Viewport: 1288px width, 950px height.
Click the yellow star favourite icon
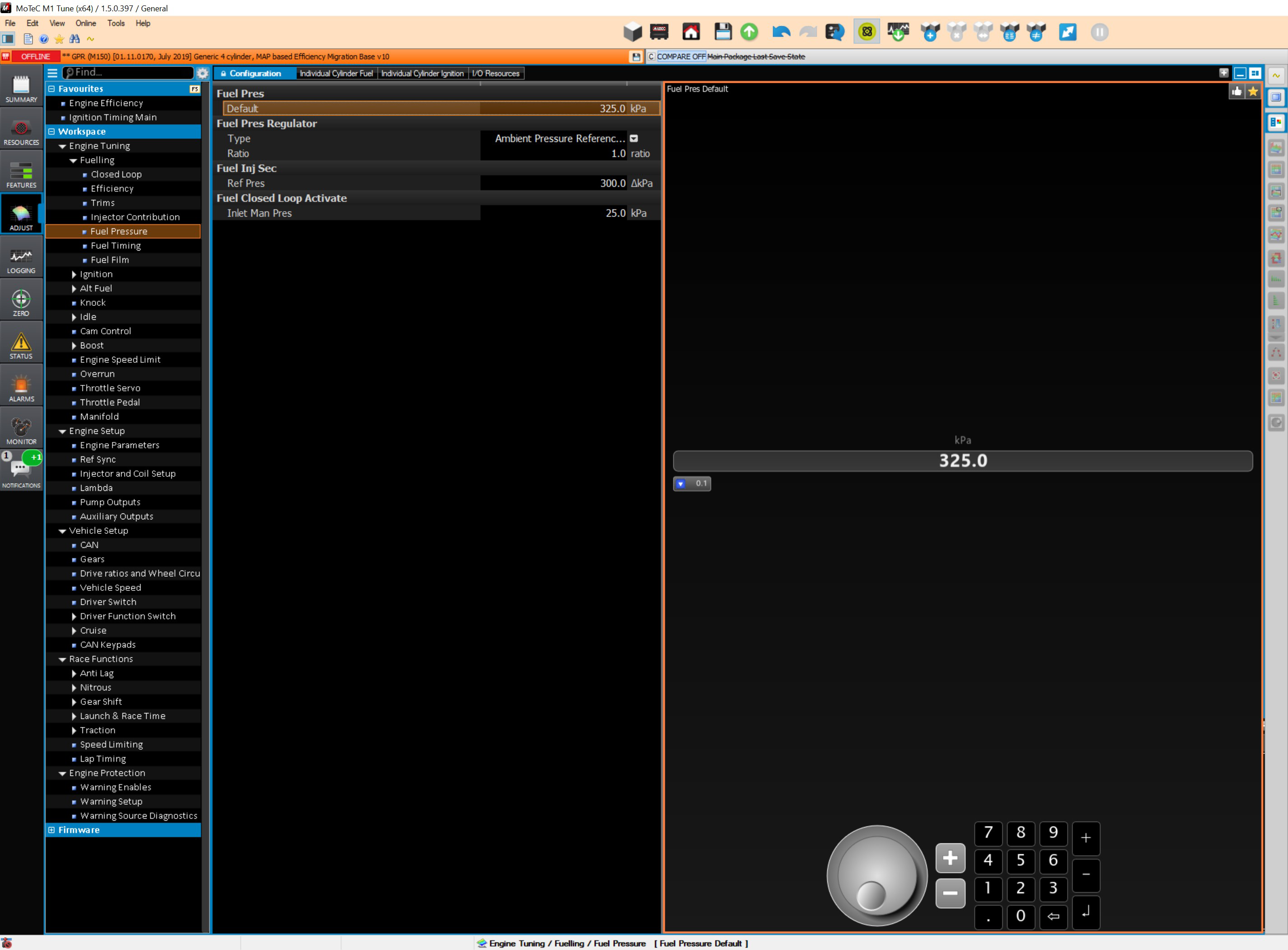(x=1253, y=91)
